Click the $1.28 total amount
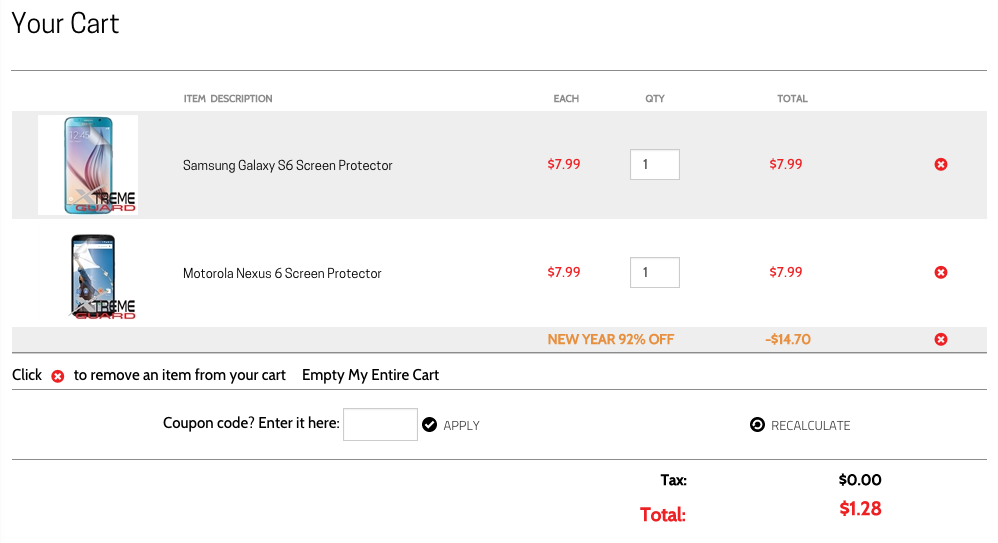The image size is (998, 543). (860, 509)
